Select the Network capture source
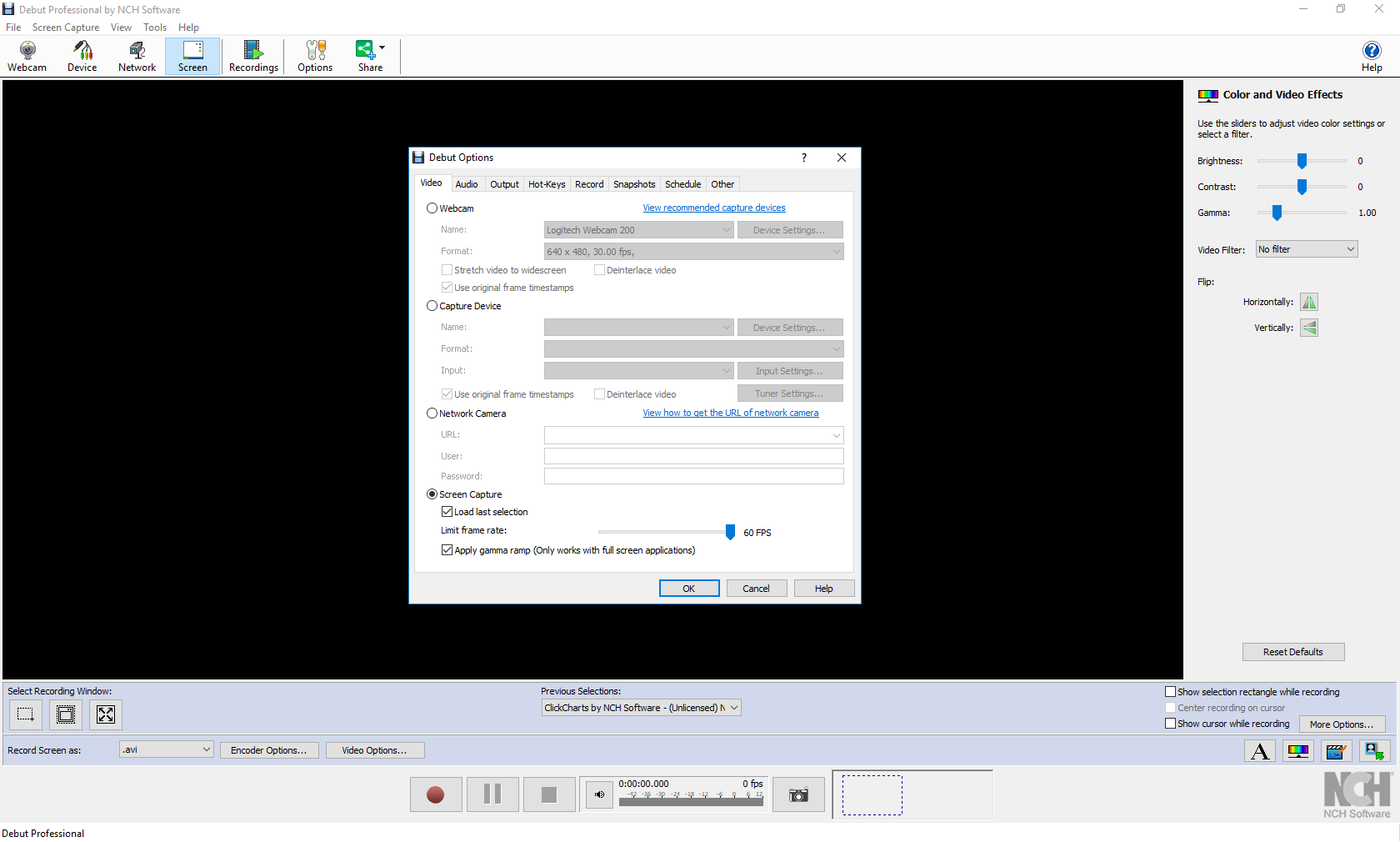This screenshot has width=1400, height=842. point(136,56)
